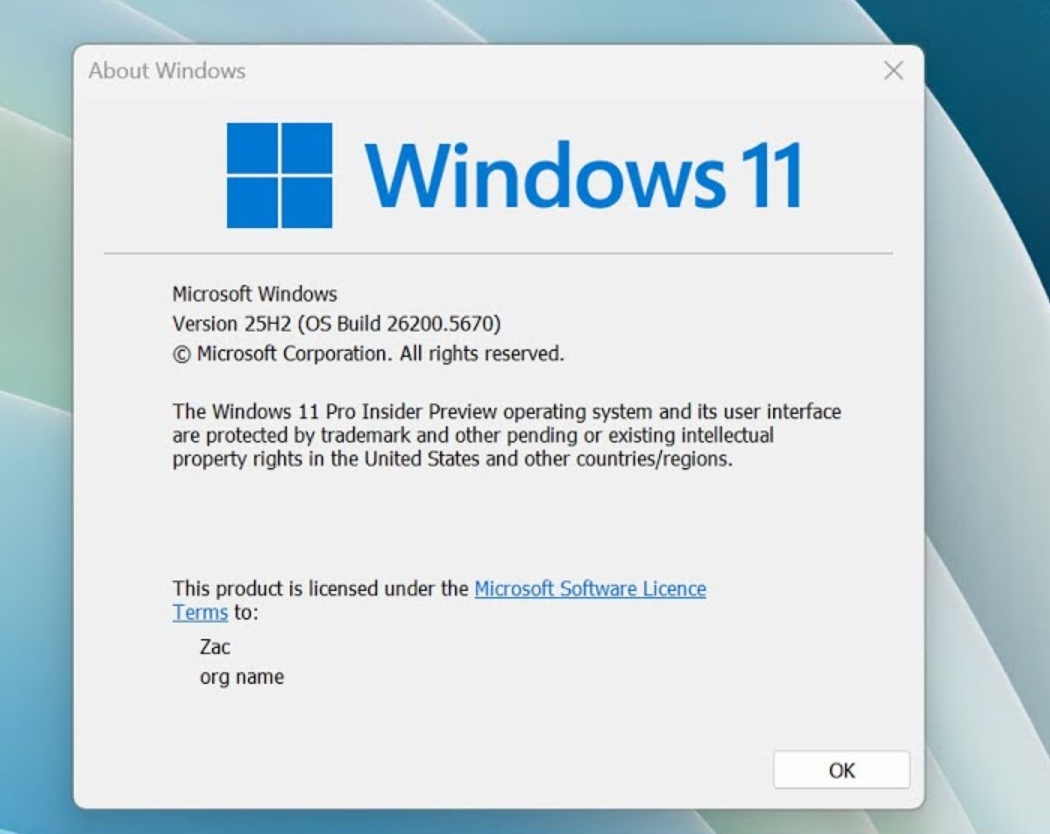Click the About Windows title text
Viewport: 1050px width, 834px height.
click(x=167, y=70)
